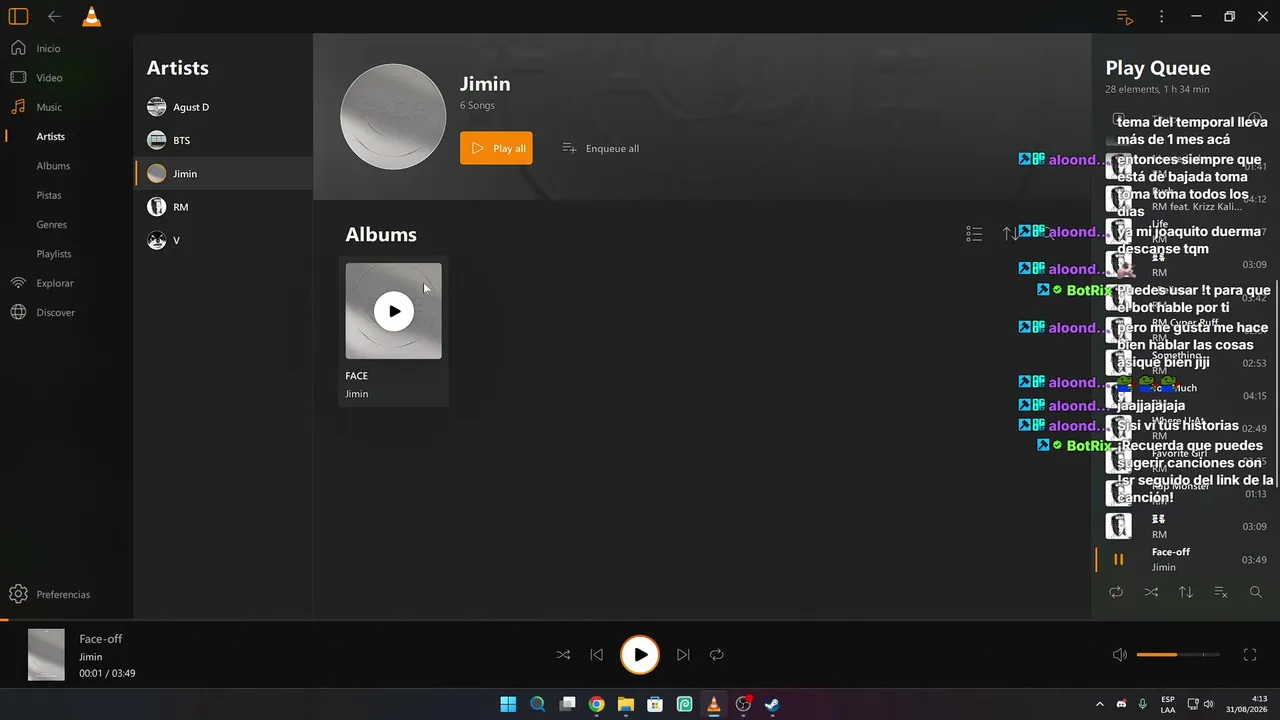The height and width of the screenshot is (720, 1280).
Task: Open Steam from the taskbar
Action: coord(772,704)
